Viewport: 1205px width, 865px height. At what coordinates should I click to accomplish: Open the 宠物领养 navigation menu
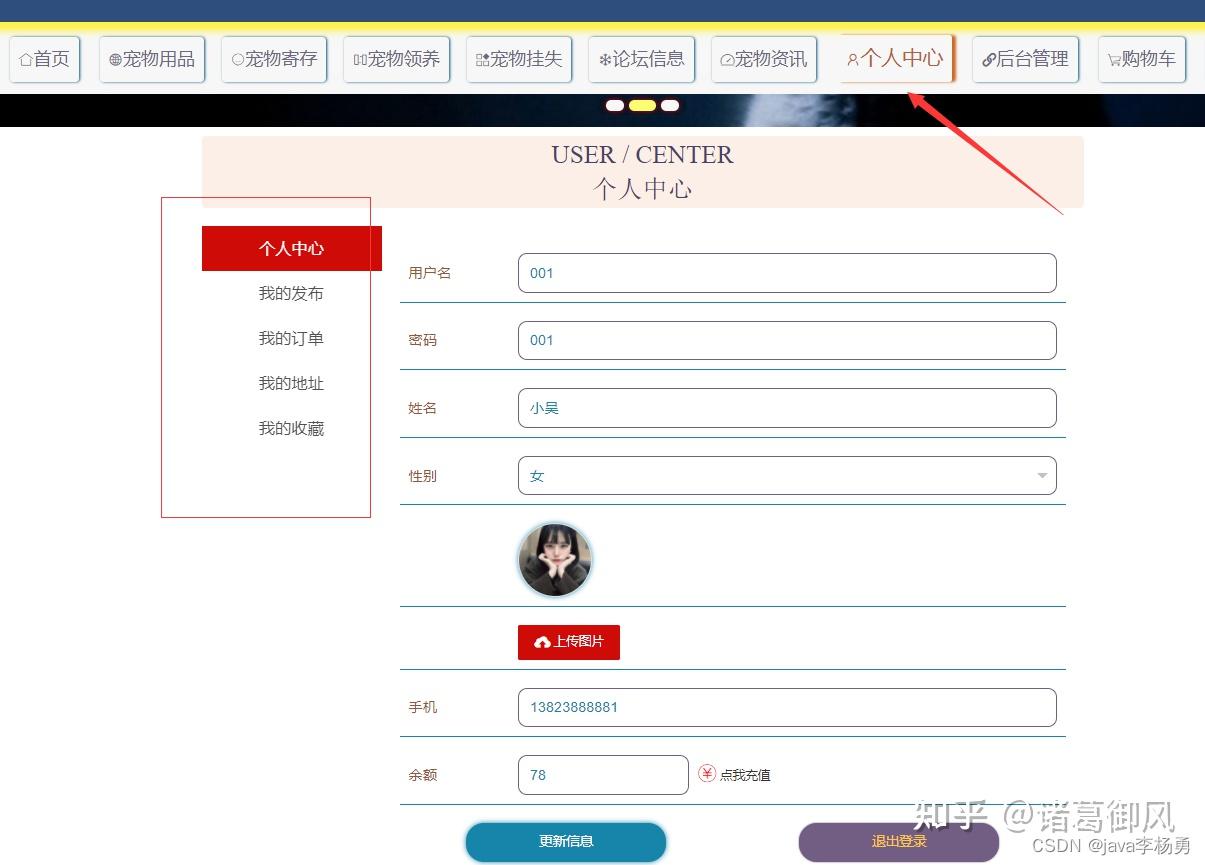click(x=396, y=58)
